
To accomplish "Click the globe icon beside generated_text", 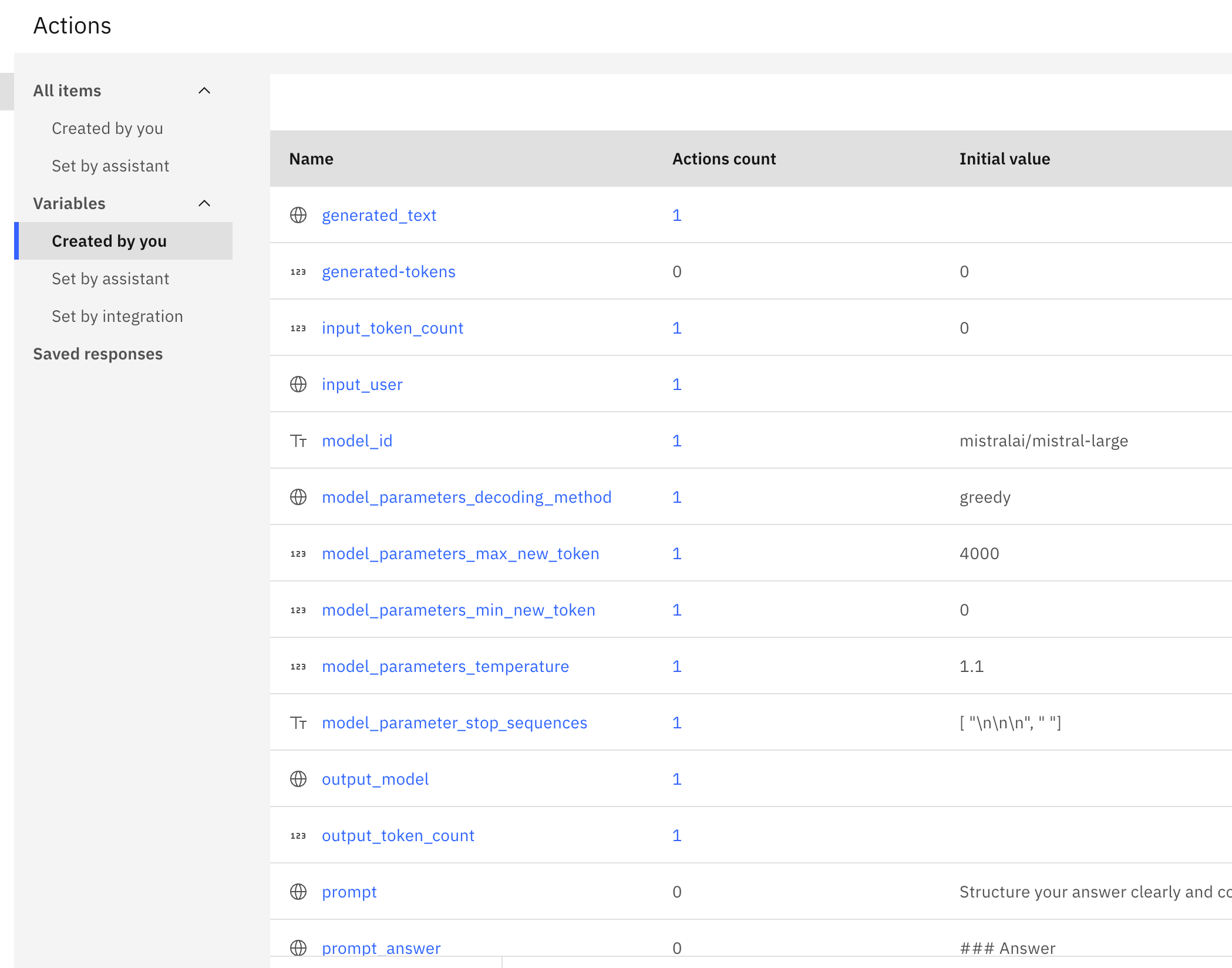I will [298, 216].
